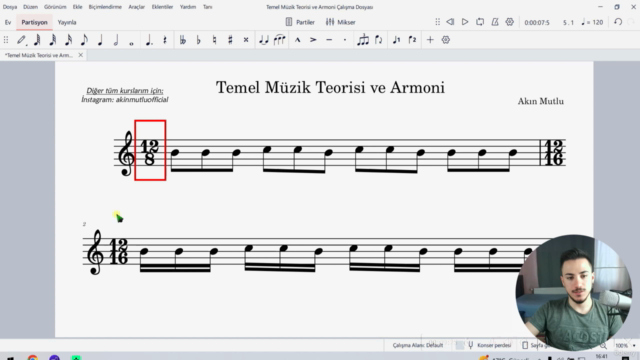Select the whole note duration
Viewport: 640px width, 360px height.
pyautogui.click(x=131, y=42)
